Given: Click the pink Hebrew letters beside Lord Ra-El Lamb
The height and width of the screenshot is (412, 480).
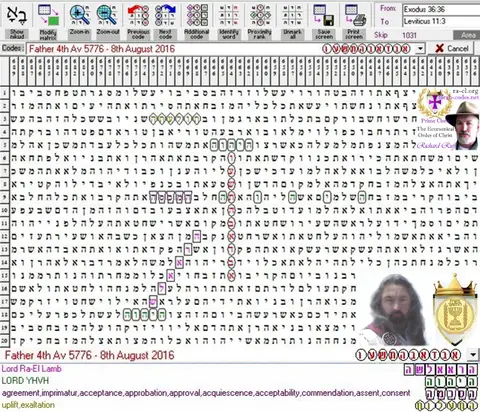Looking at the screenshot, I should point(440,369).
